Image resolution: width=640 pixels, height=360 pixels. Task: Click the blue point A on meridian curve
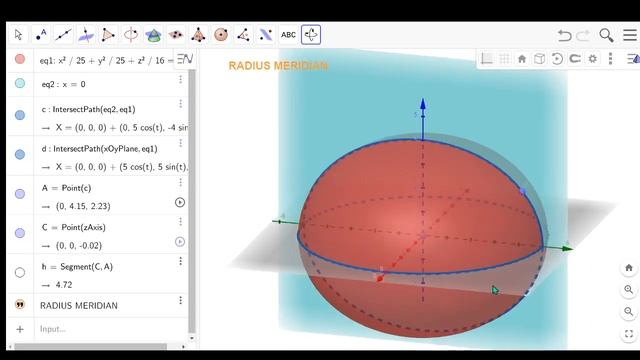pyautogui.click(x=522, y=191)
